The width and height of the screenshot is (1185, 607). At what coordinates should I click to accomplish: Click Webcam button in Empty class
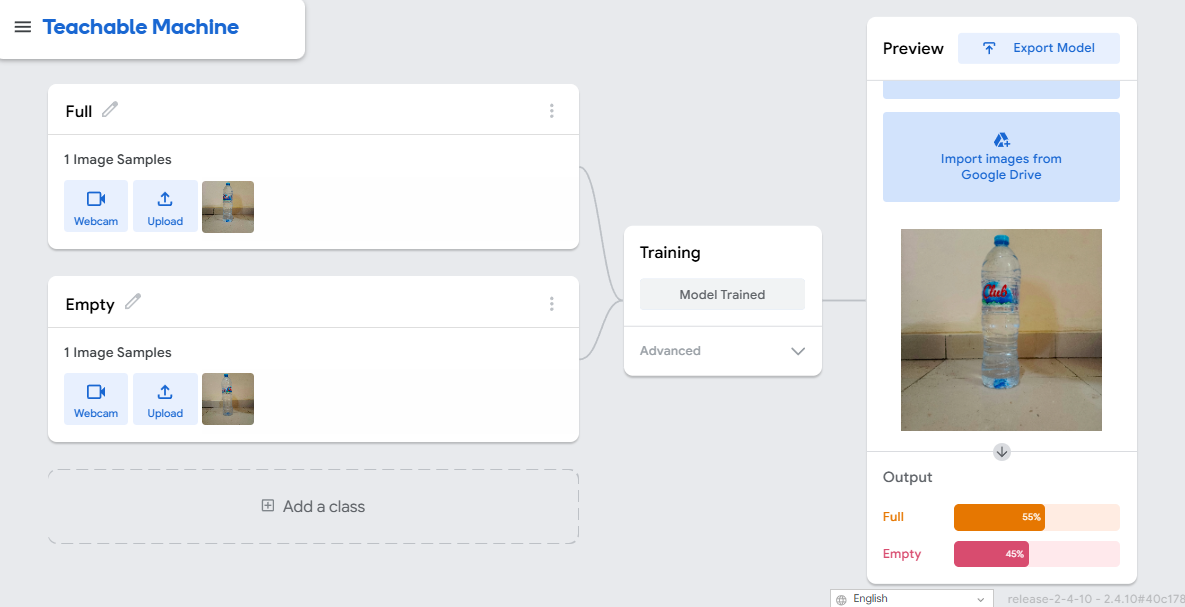(96, 399)
